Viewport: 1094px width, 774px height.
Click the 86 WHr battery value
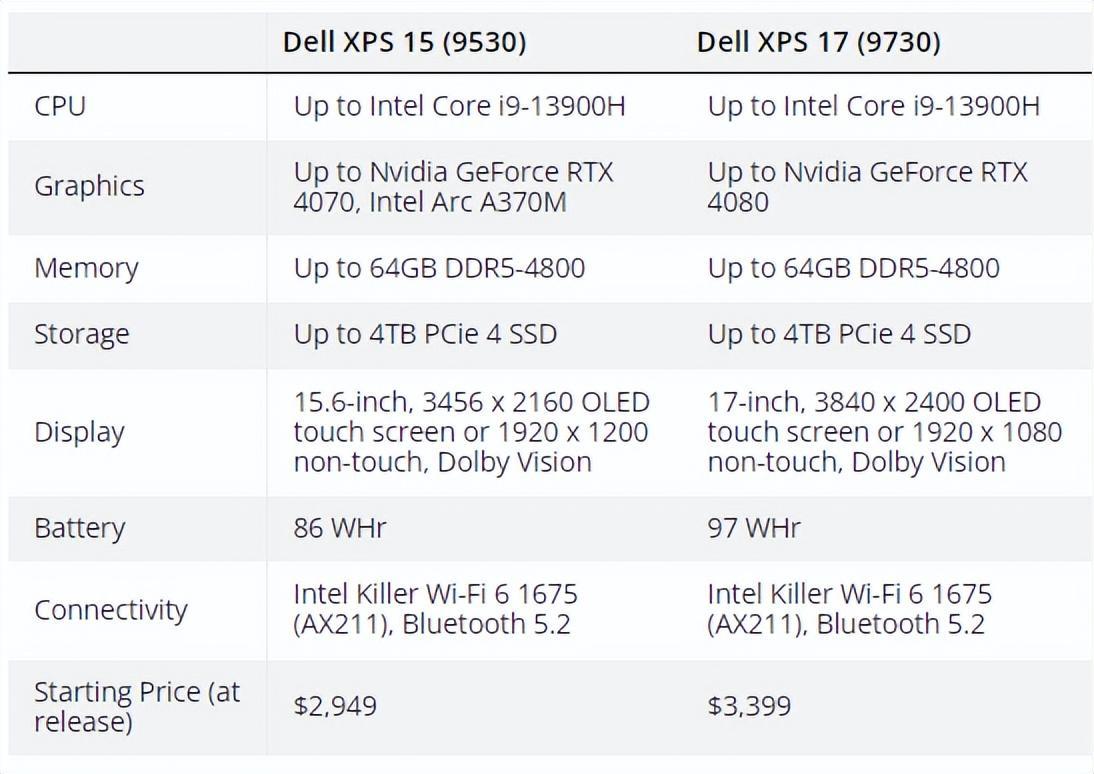pyautogui.click(x=340, y=528)
